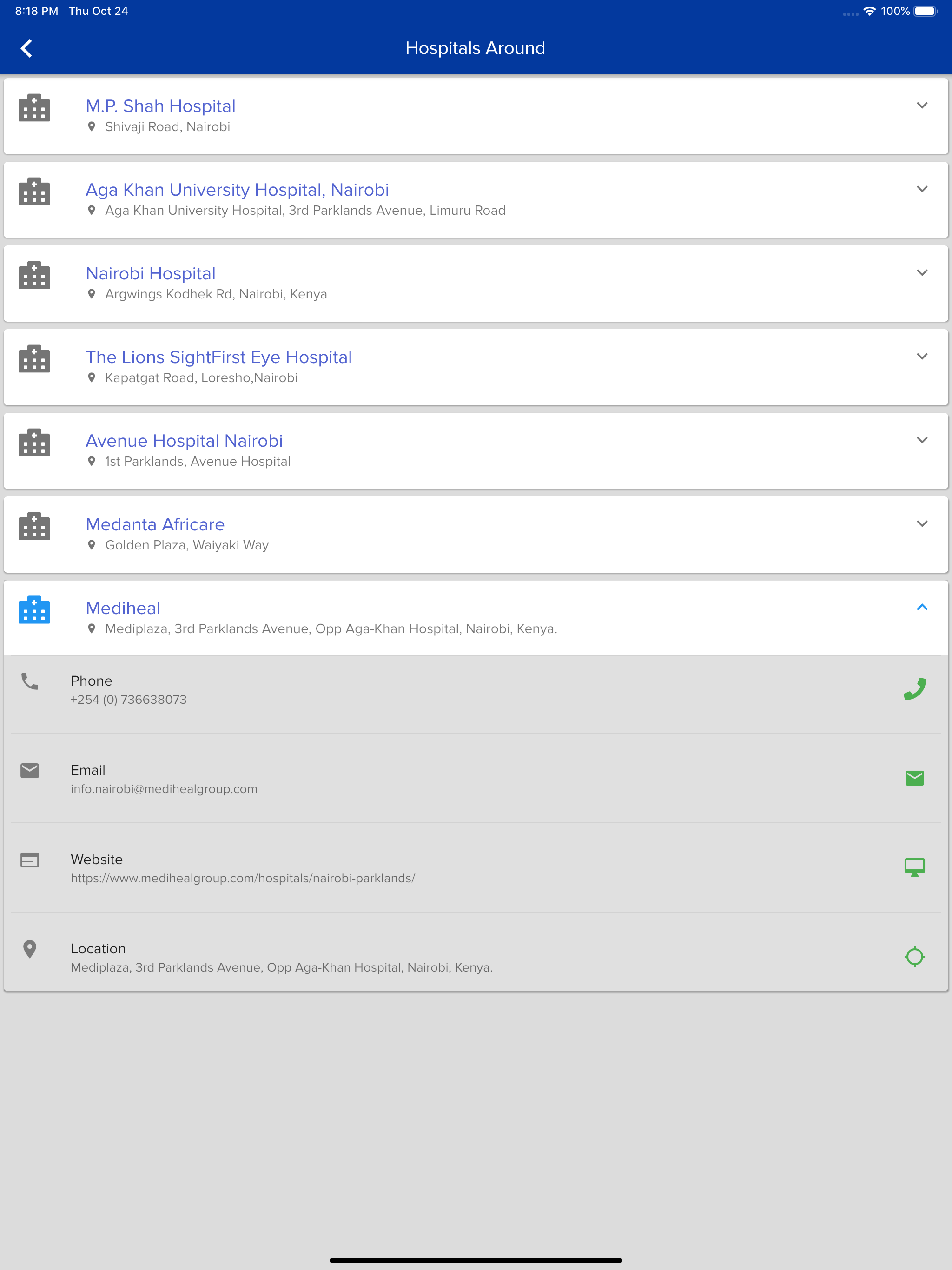952x1270 pixels.
Task: Tap the gray envelope icon in Email row
Action: 30,770
